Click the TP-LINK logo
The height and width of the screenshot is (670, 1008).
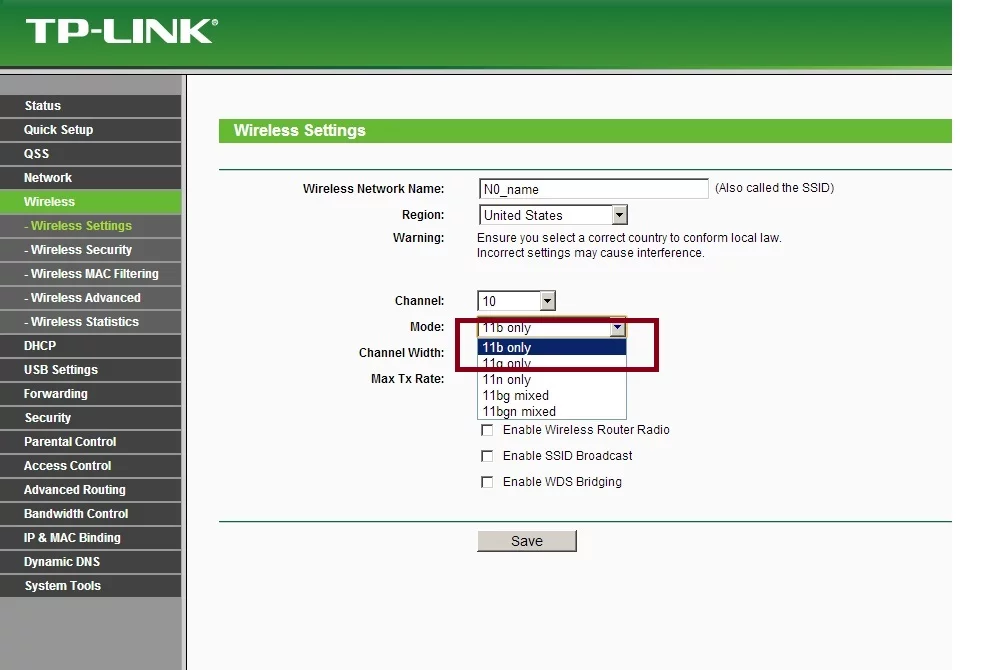click(x=122, y=32)
